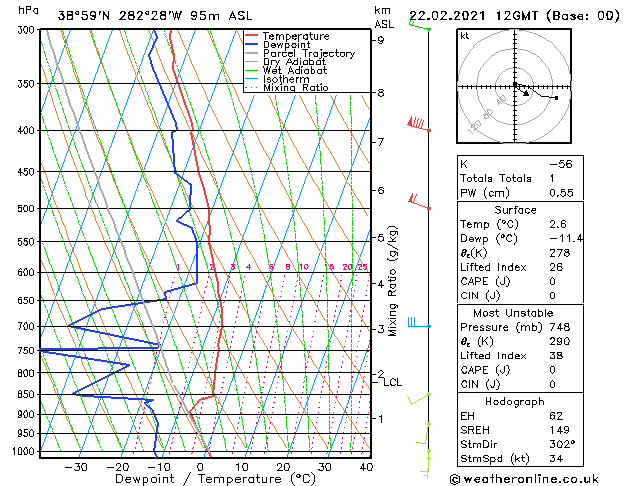This screenshot has height=486, width=629.
Task: Click the square end marker on hodograph
Action: coord(556,98)
